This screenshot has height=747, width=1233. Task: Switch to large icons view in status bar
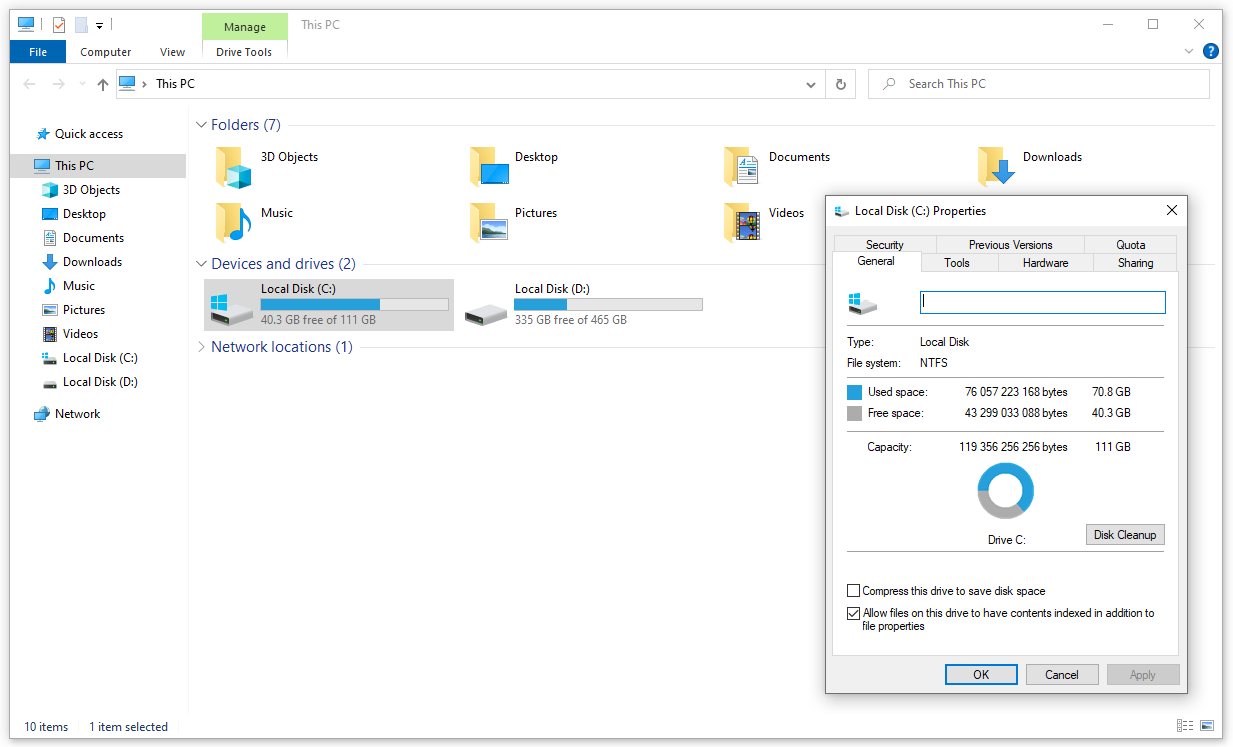1208,726
